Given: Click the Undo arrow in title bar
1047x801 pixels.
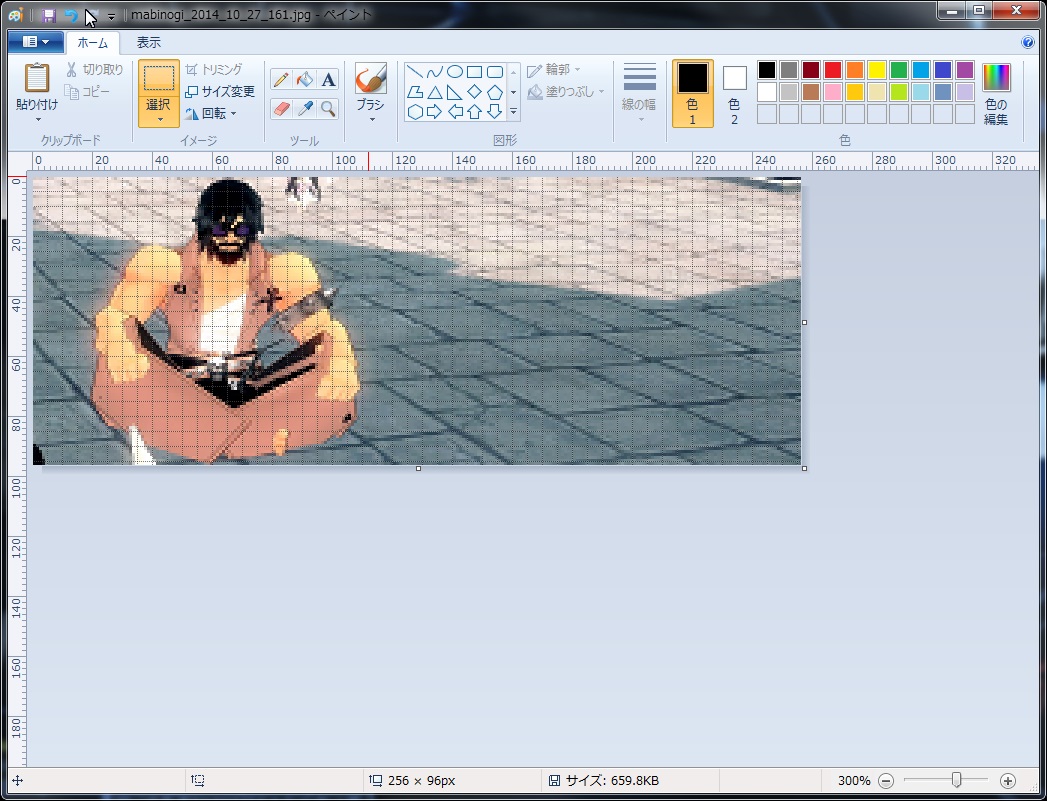Looking at the screenshot, I should click(x=71, y=15).
